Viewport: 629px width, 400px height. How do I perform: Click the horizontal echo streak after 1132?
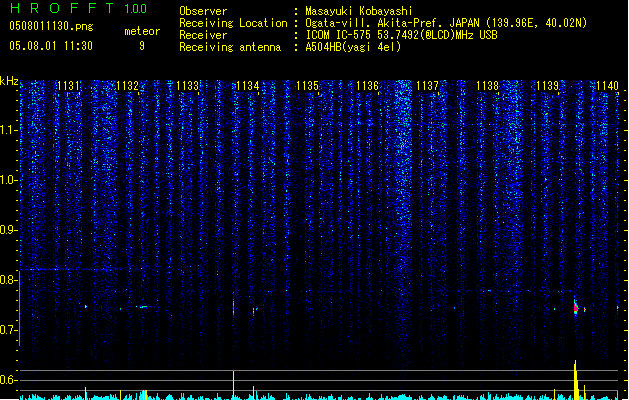[143, 307]
